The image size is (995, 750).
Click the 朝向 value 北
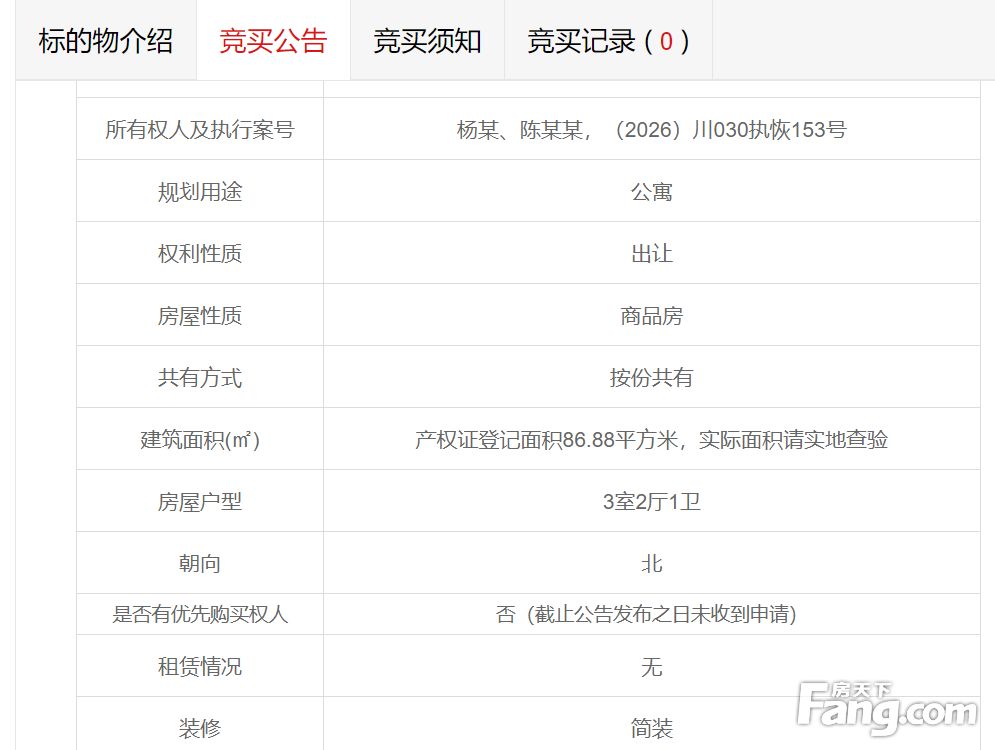(x=652, y=563)
